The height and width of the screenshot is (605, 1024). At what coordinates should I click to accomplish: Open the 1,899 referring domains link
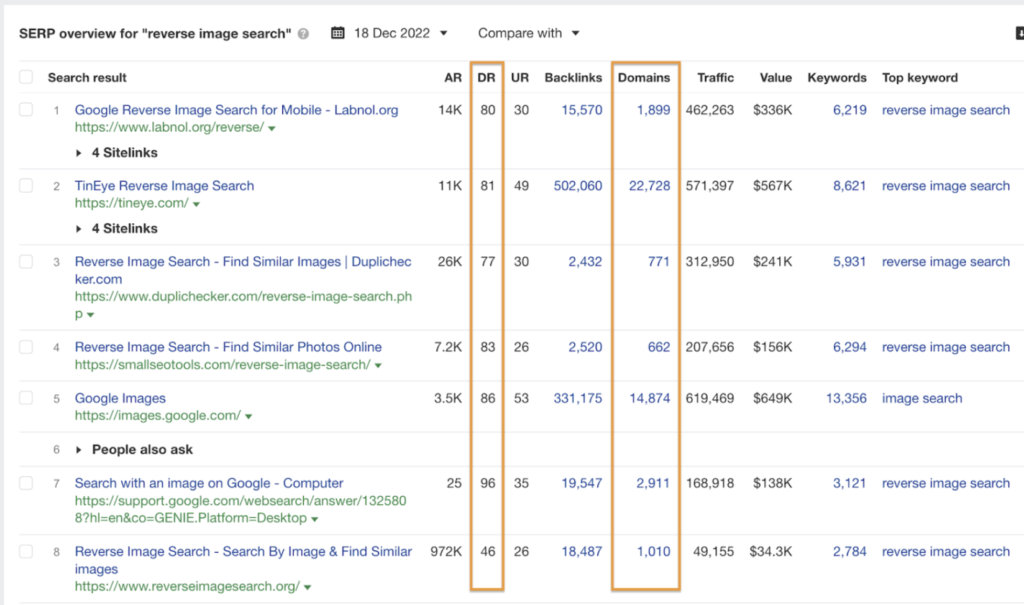pos(654,110)
